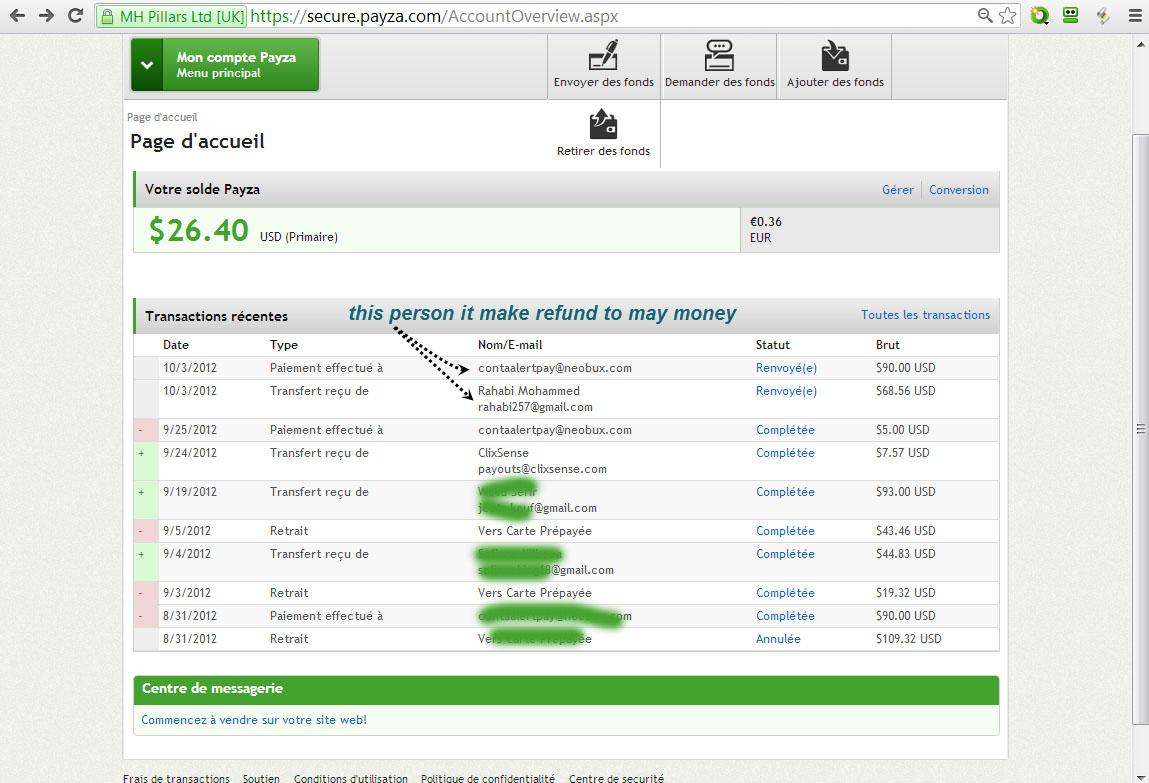Viewport: 1149px width, 783px height.
Task: Open Complétée status of the $5.00 payment
Action: pyautogui.click(x=785, y=430)
